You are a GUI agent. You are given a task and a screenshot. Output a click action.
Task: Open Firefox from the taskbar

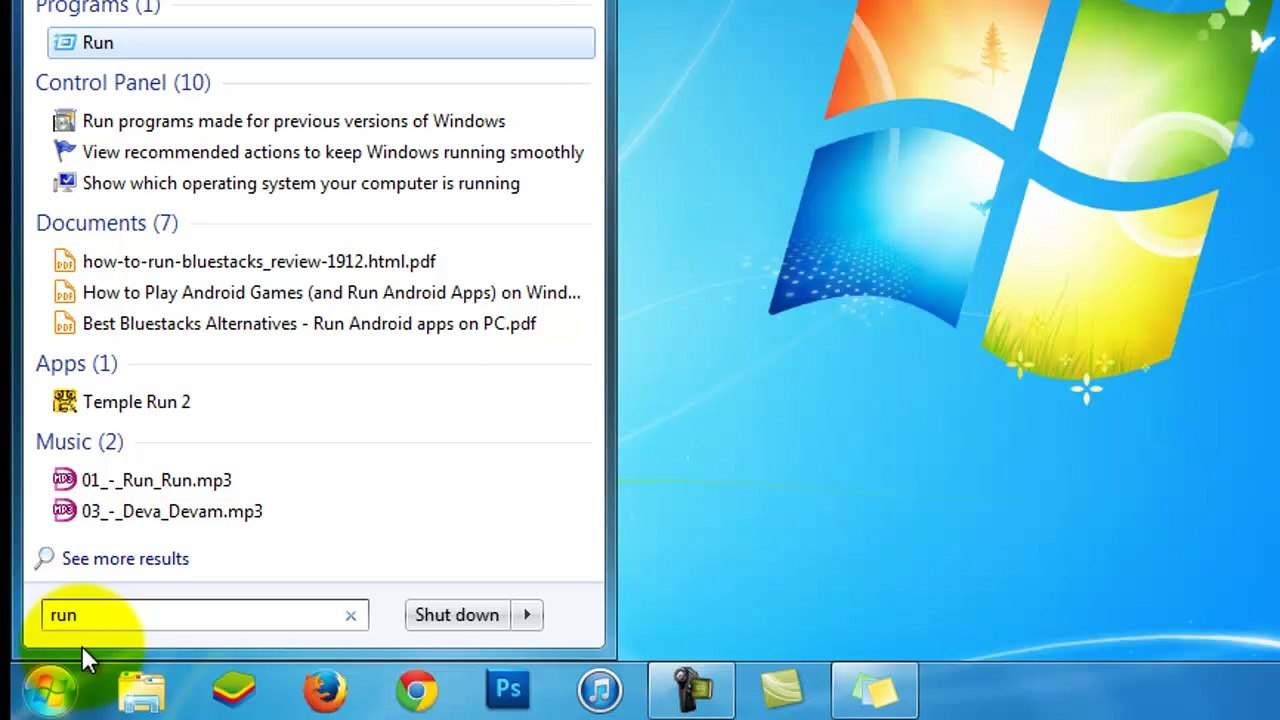[326, 691]
